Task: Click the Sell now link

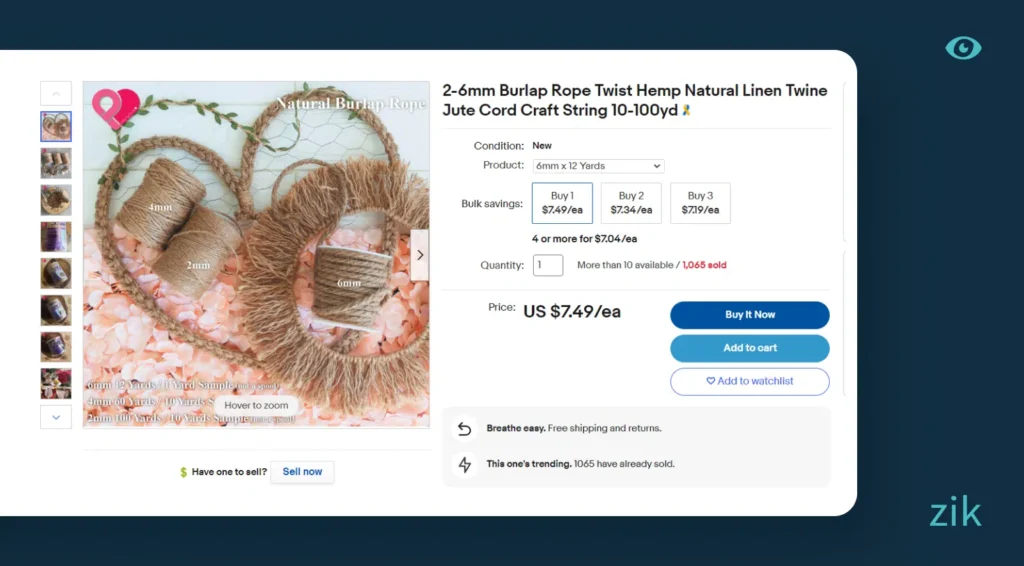Action: [x=302, y=472]
